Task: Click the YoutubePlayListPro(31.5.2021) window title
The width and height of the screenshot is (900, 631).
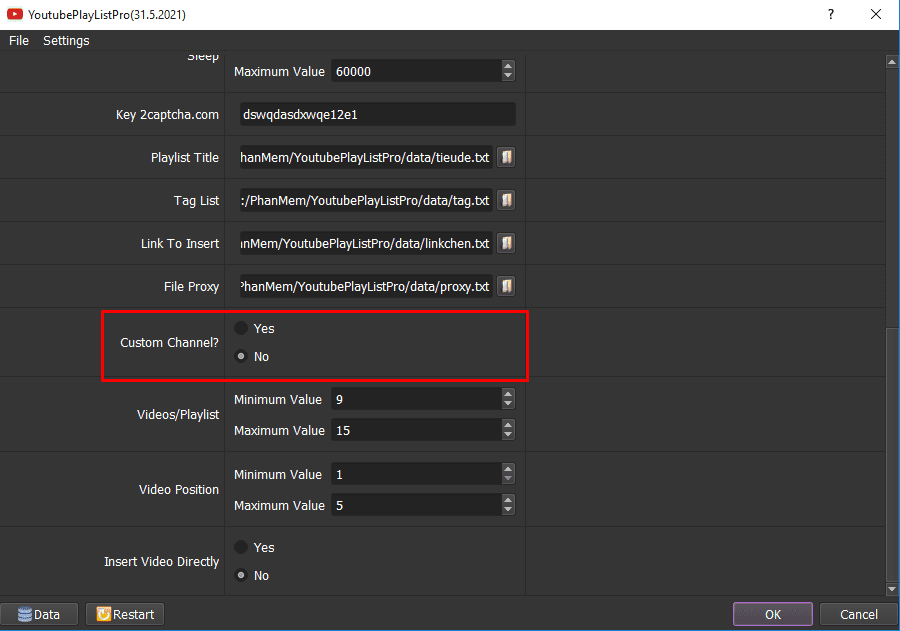Action: coord(107,15)
